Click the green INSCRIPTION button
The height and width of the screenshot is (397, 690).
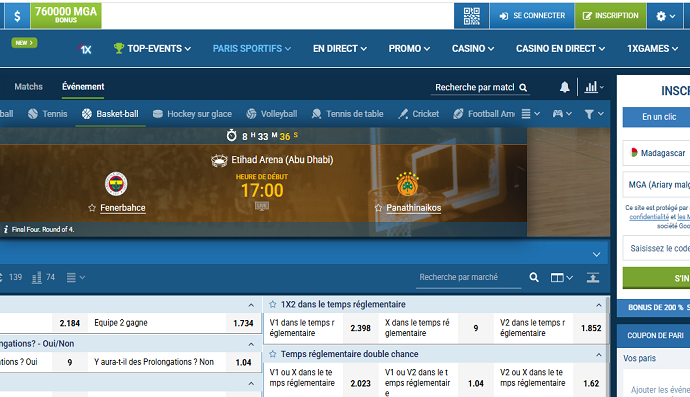[610, 16]
